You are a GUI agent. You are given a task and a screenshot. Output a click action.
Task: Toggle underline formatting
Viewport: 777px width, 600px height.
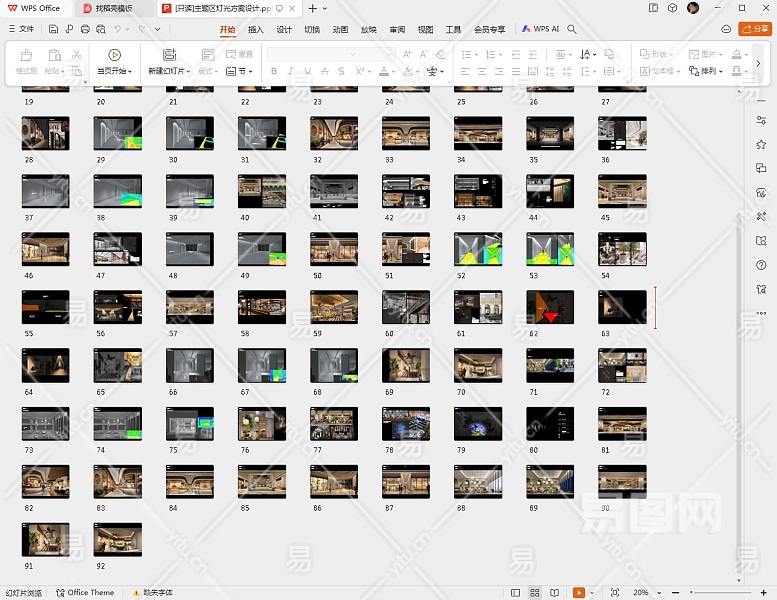pyautogui.click(x=306, y=72)
